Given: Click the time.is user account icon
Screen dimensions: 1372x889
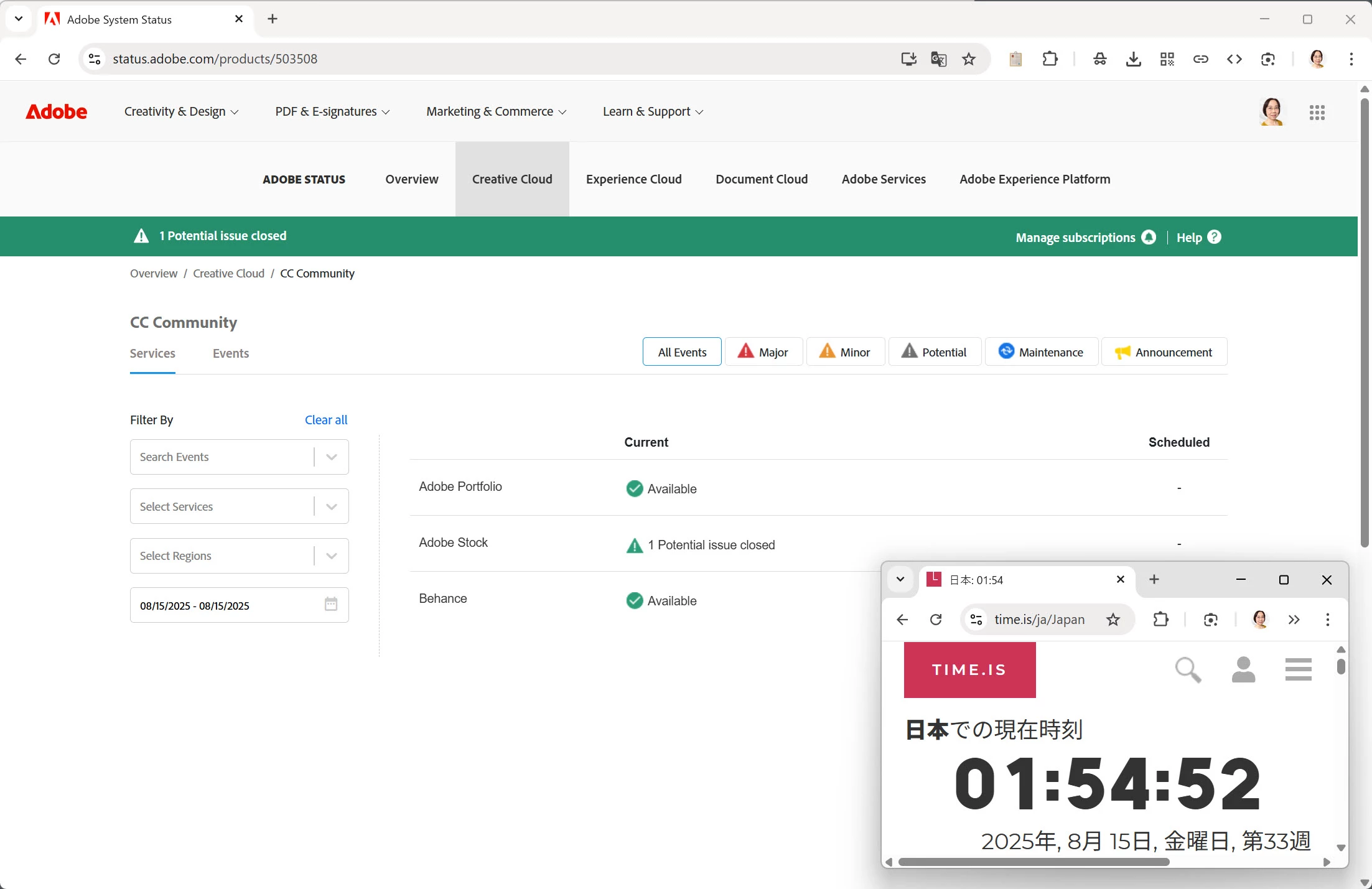Looking at the screenshot, I should click(x=1243, y=670).
